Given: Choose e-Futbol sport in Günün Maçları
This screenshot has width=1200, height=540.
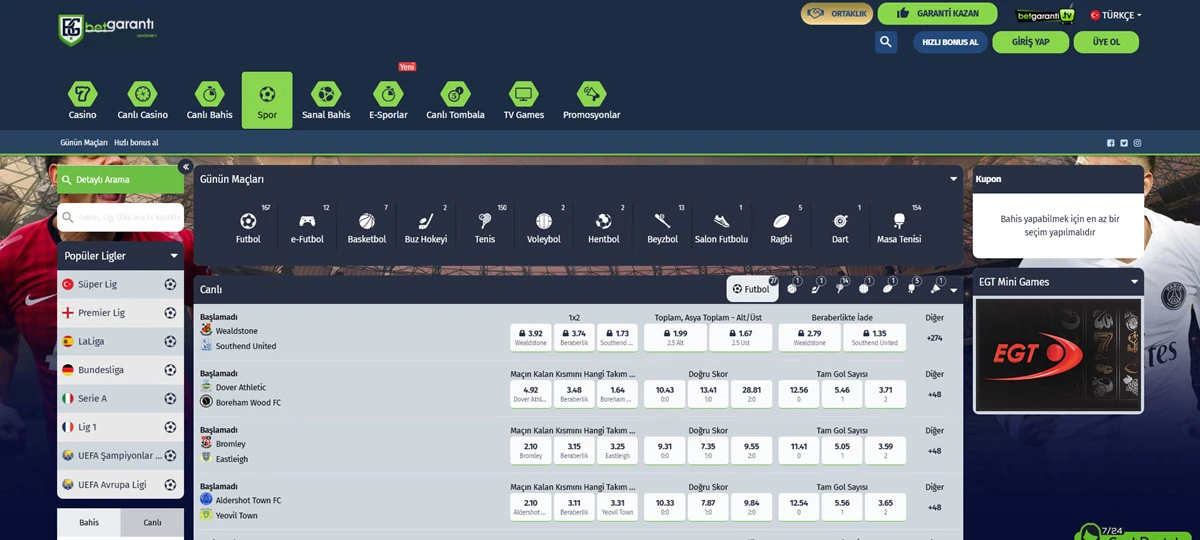Looking at the screenshot, I should [x=307, y=227].
